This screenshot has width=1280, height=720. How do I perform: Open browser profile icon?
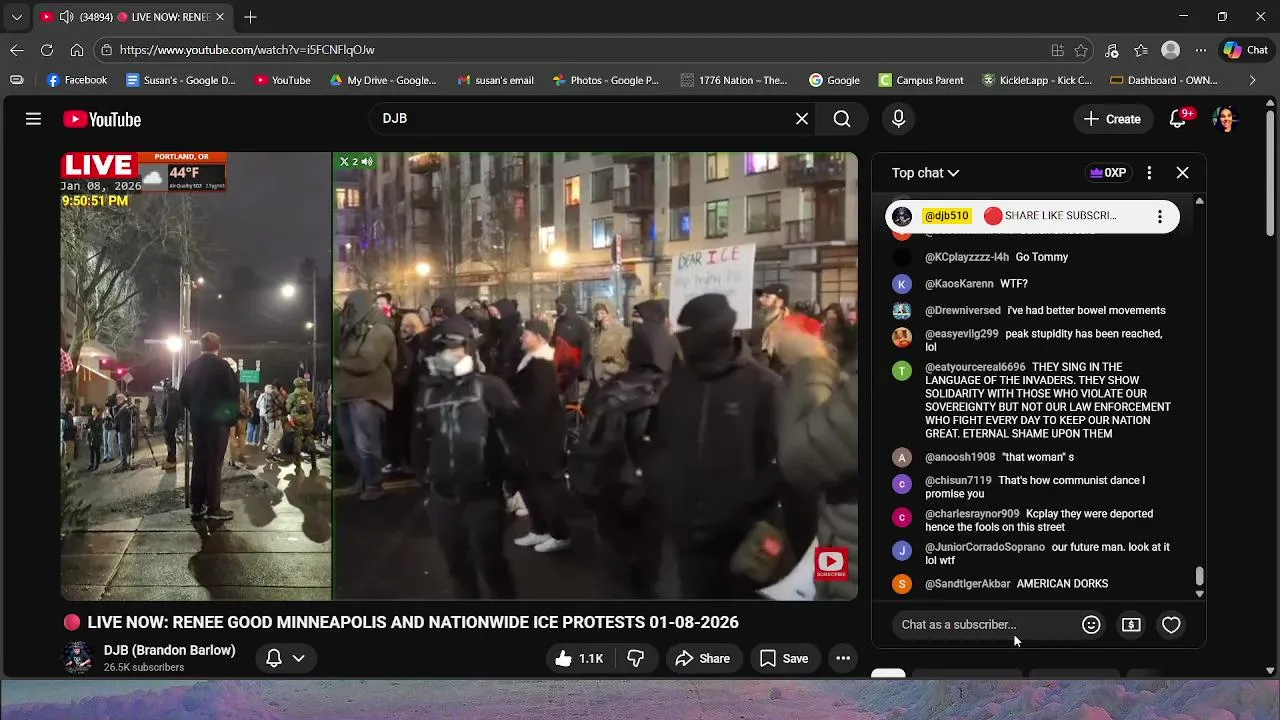click(1170, 50)
